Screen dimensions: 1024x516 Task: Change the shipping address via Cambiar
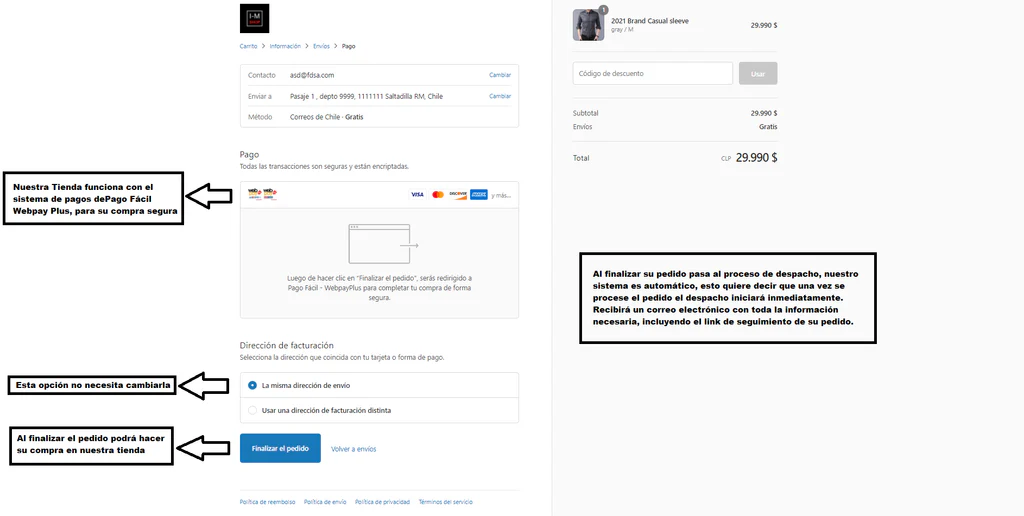[x=500, y=96]
